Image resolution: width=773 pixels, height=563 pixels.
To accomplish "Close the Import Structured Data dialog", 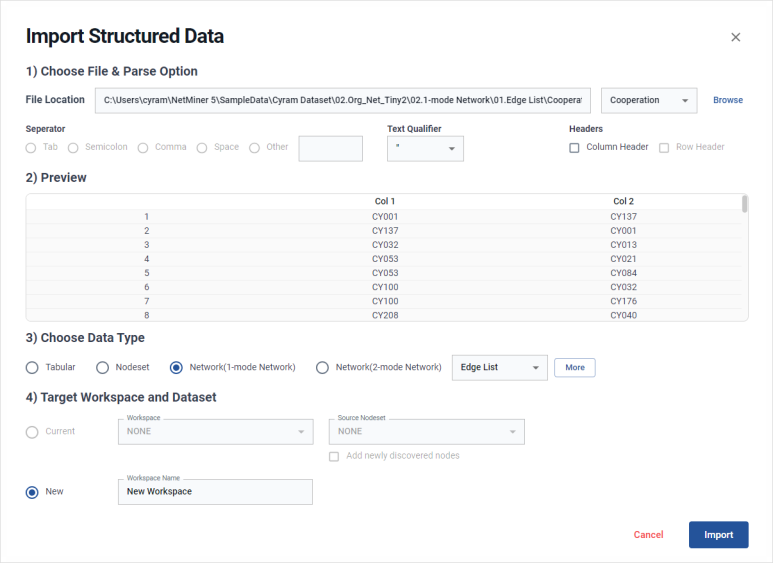I will pos(735,37).
